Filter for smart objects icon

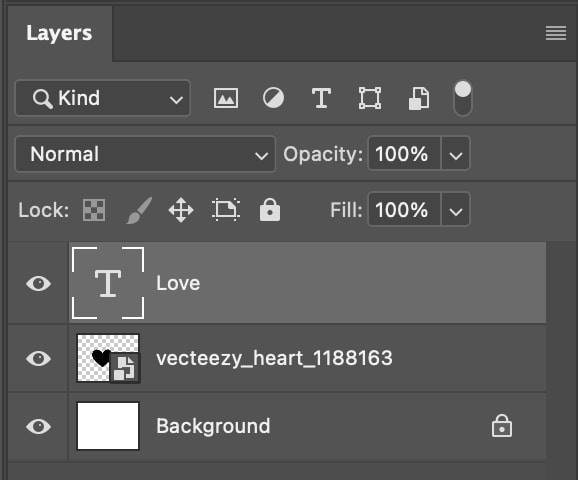[419, 98]
